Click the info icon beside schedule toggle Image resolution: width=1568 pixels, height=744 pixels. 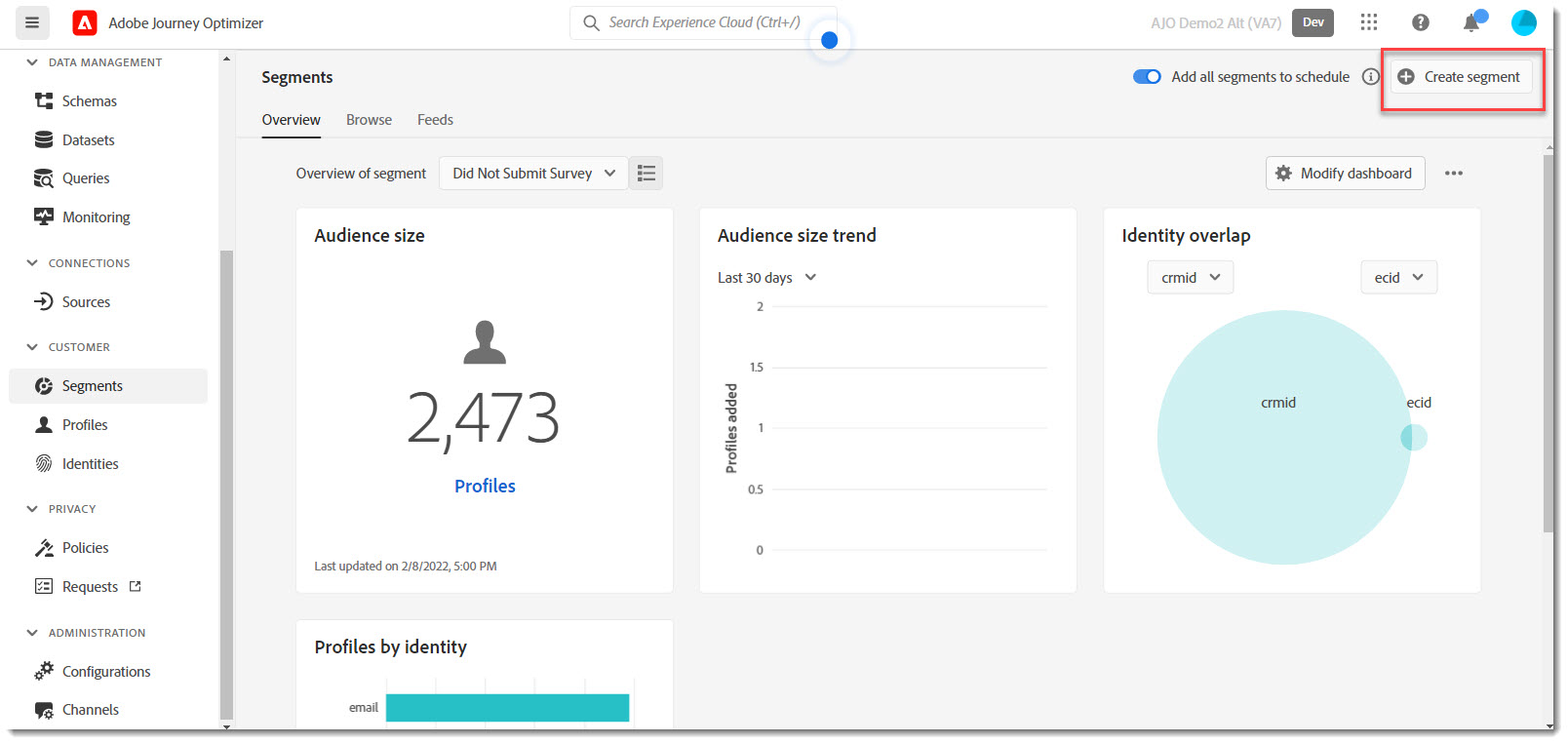point(1371,77)
